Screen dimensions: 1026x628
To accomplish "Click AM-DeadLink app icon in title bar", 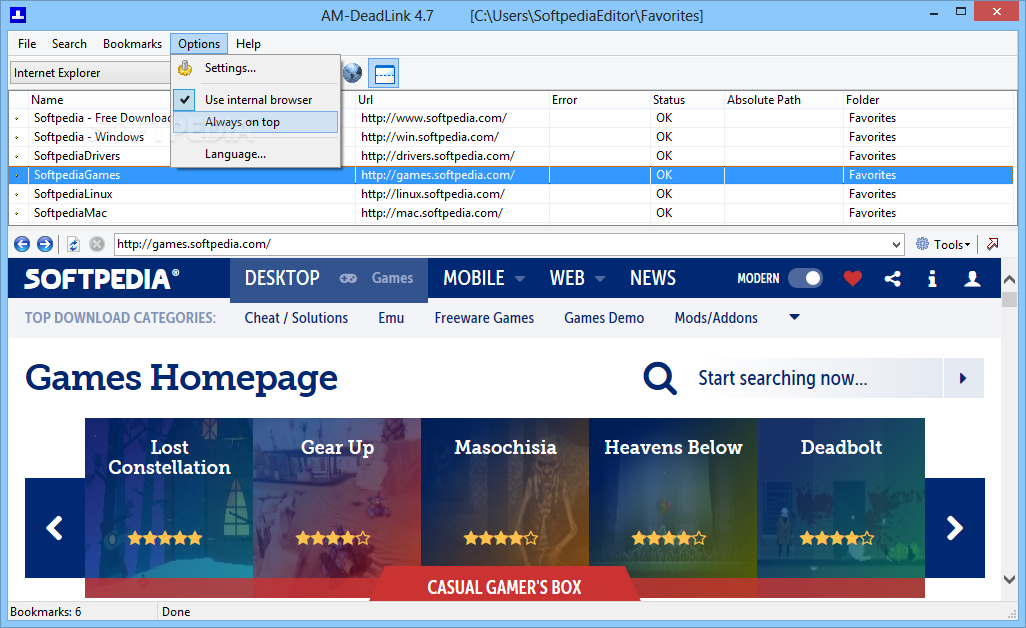I will (18, 14).
